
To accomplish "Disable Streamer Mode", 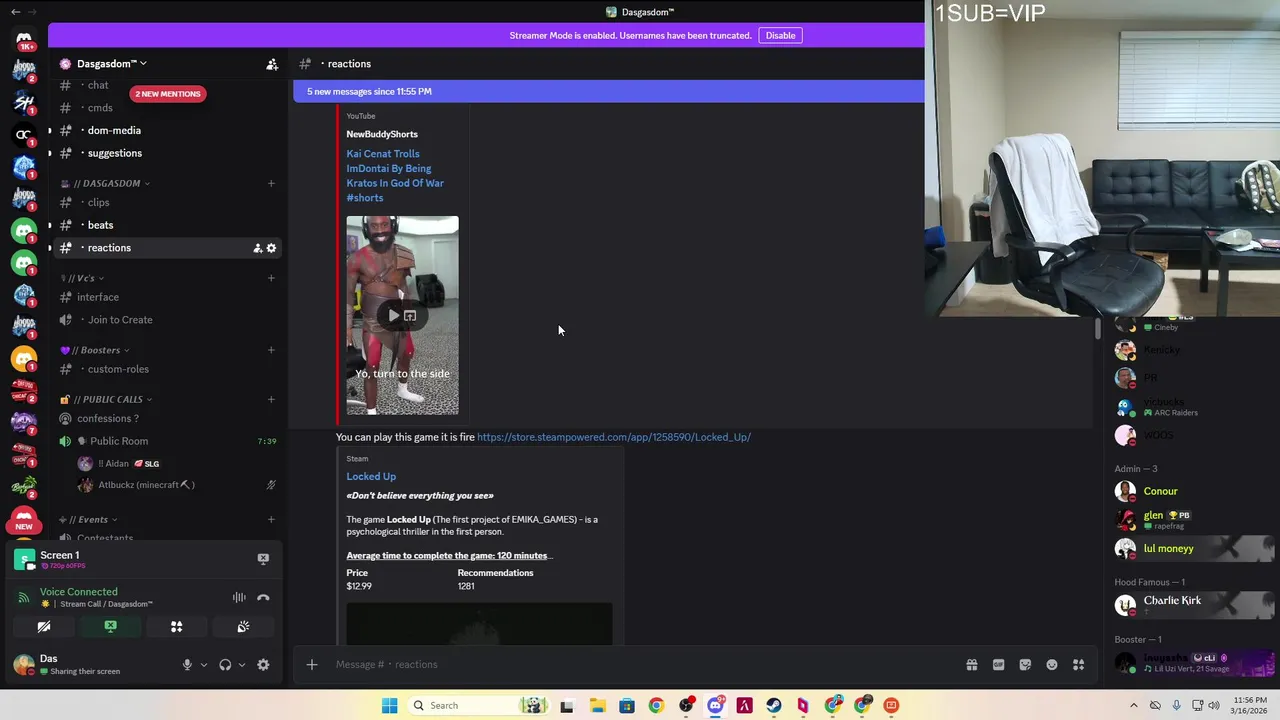I will tap(780, 35).
